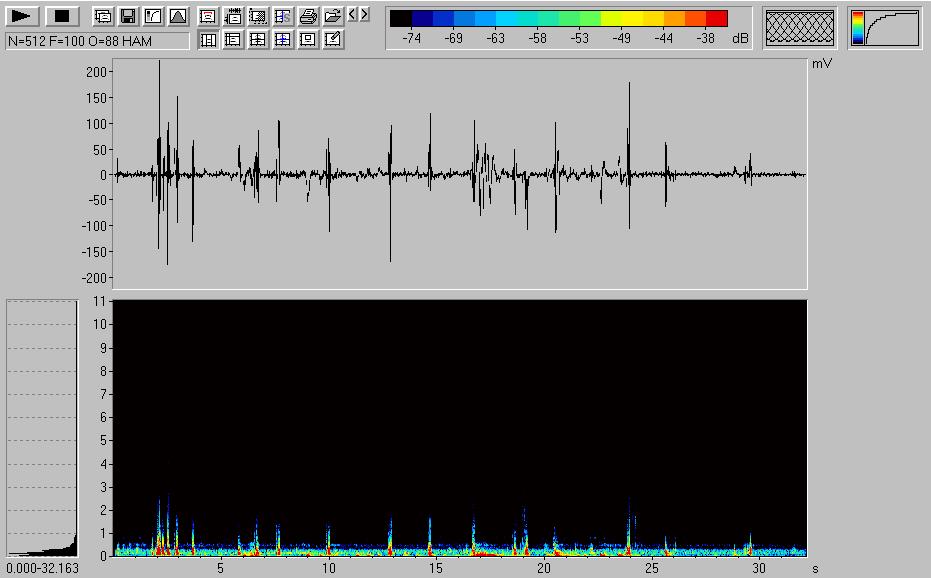Click the color table curve button

(x=885, y=28)
